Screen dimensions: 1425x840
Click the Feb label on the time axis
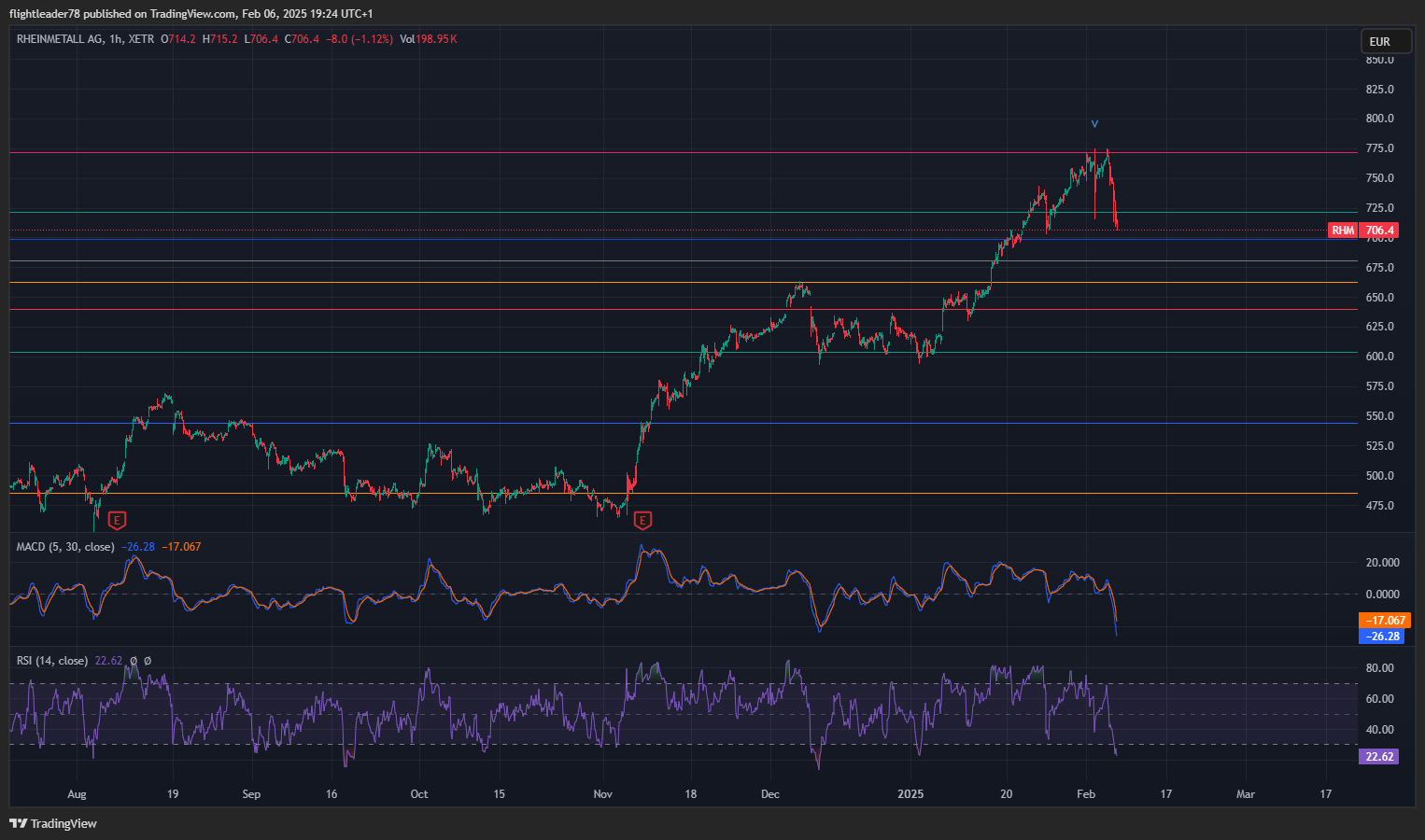(1086, 794)
